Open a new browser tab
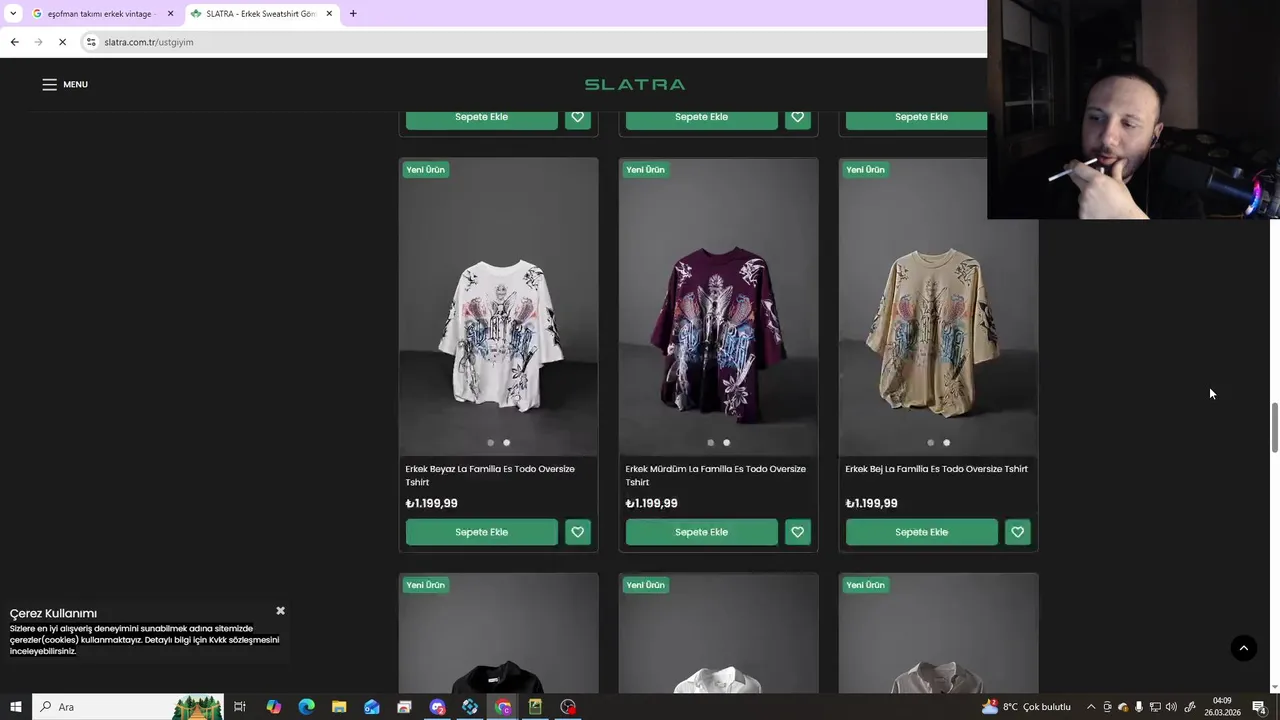Viewport: 1280px width, 720px height. click(x=353, y=14)
